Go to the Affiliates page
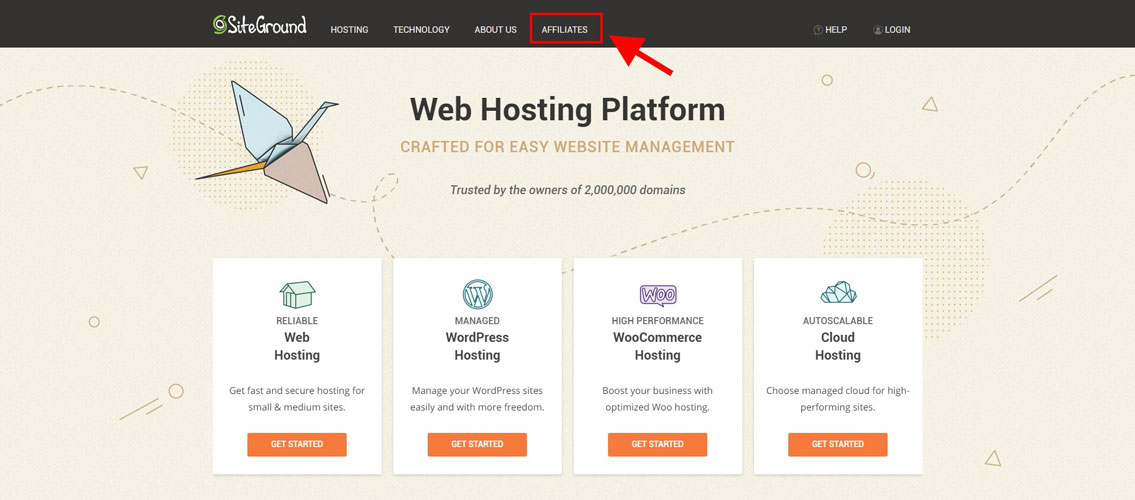 (565, 30)
